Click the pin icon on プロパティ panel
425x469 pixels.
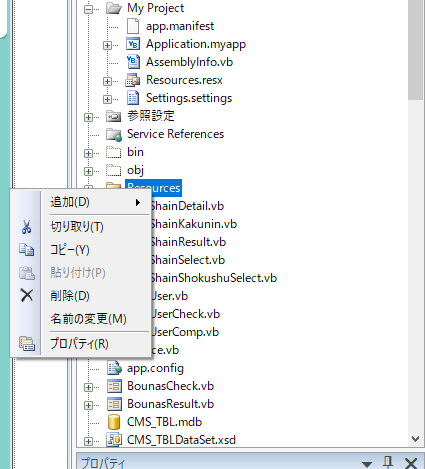tap(388, 463)
